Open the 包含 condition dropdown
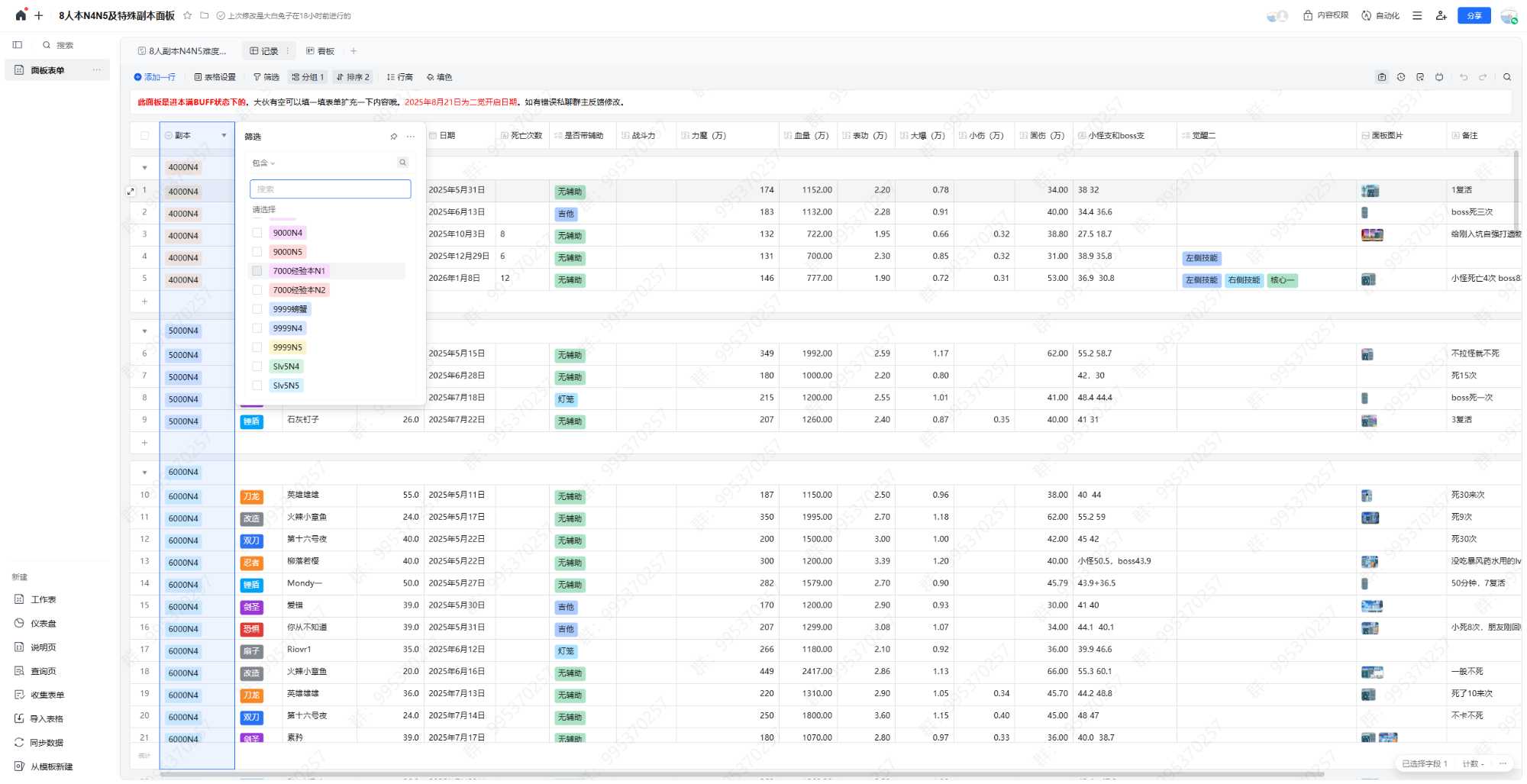The width and height of the screenshot is (1527, 784). click(x=263, y=163)
